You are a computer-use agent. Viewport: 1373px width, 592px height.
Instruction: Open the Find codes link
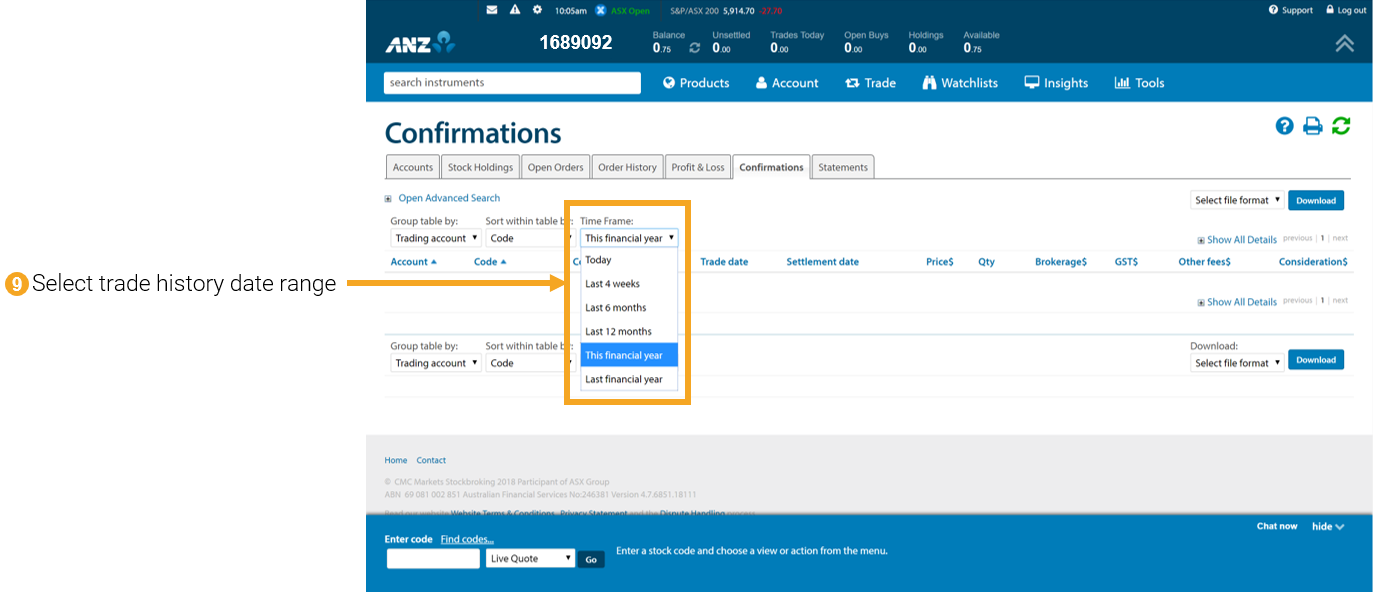(x=467, y=538)
